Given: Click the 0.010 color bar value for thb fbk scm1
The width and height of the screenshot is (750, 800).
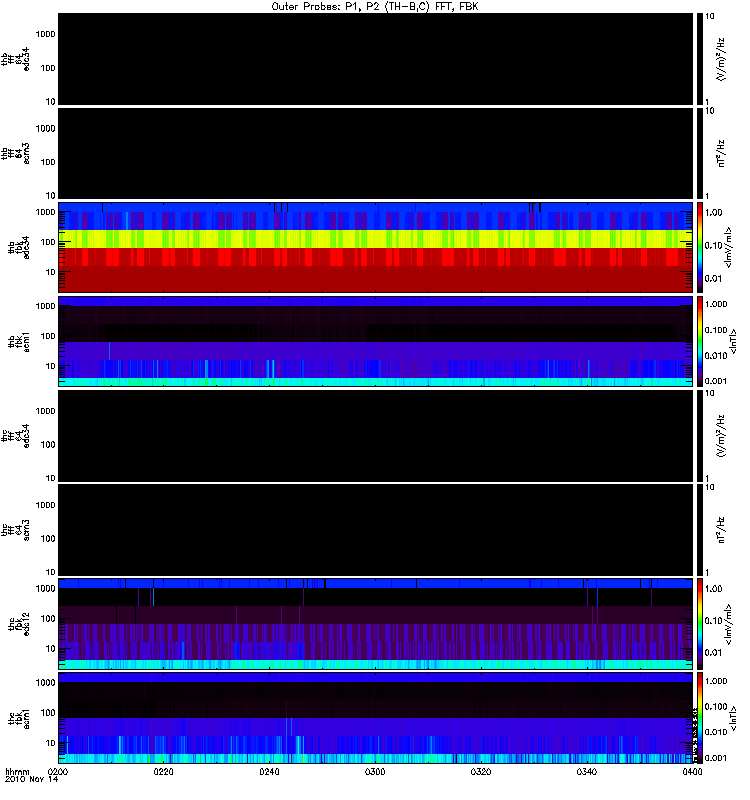Looking at the screenshot, I should tap(716, 356).
